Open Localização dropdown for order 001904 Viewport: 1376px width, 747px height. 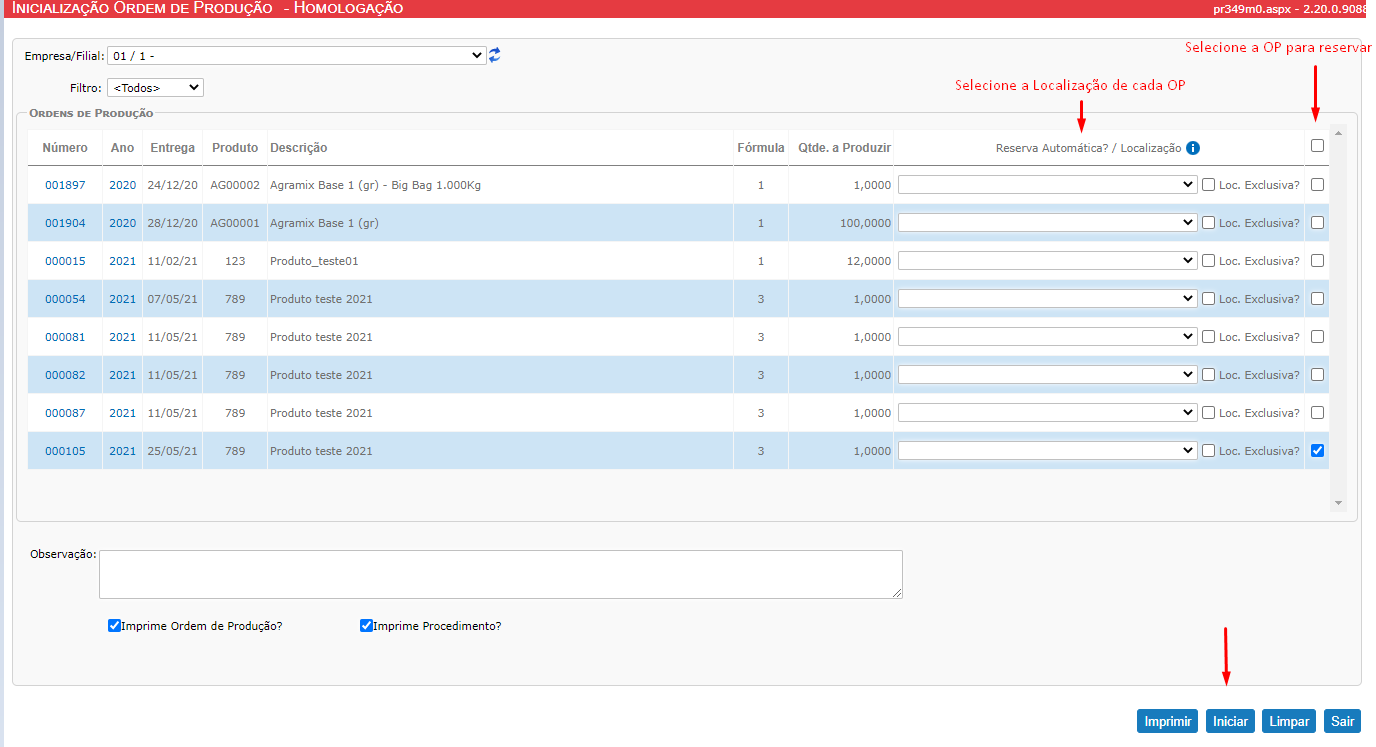[1047, 222]
